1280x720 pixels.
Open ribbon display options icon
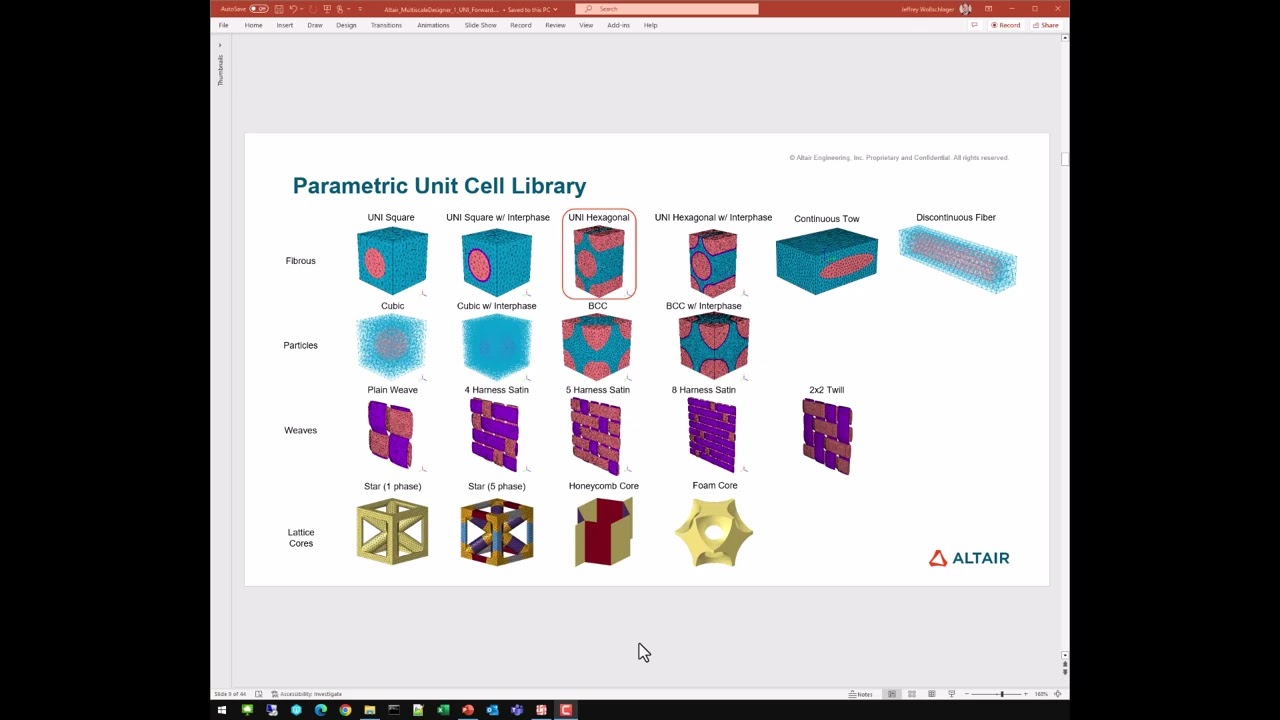tap(988, 9)
